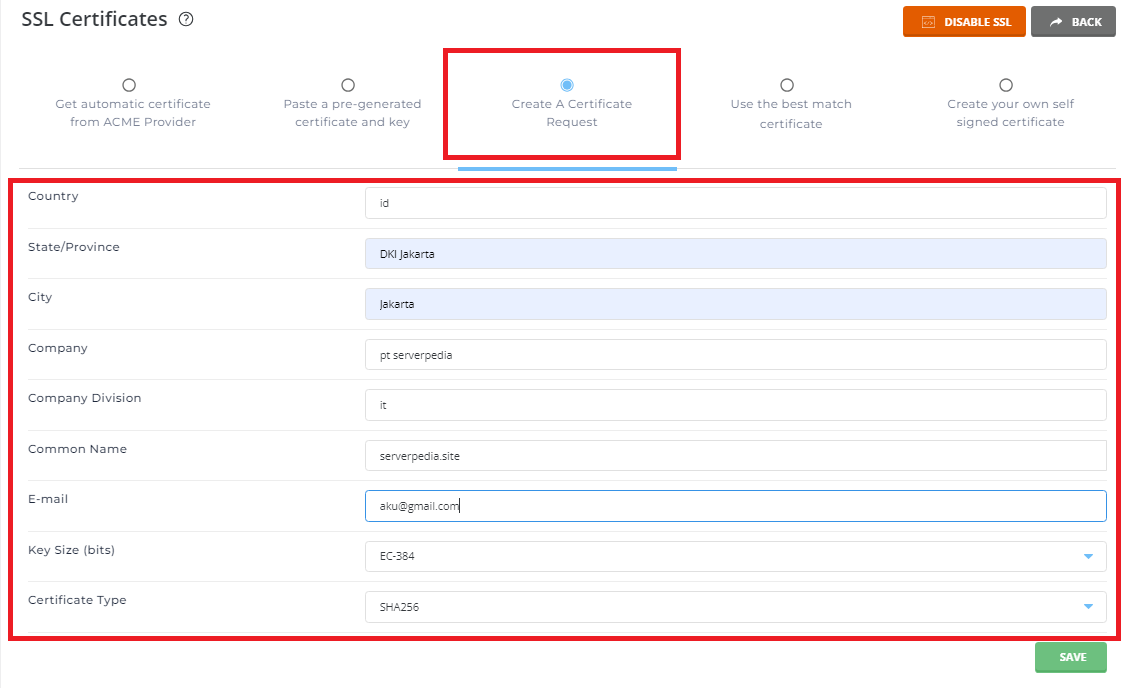1130x688 pixels.
Task: Select automatic certificate from ACME Provider
Action: click(129, 86)
